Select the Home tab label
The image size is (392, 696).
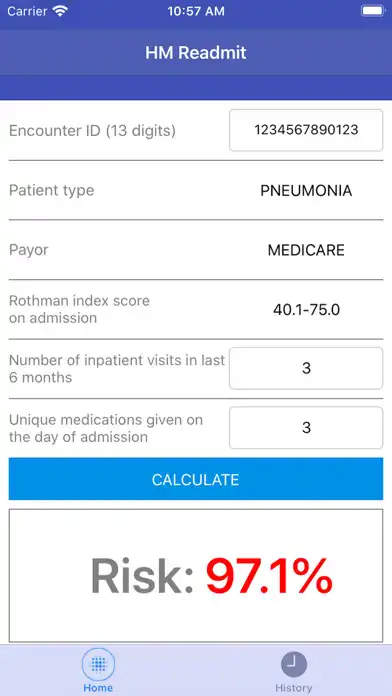98,688
